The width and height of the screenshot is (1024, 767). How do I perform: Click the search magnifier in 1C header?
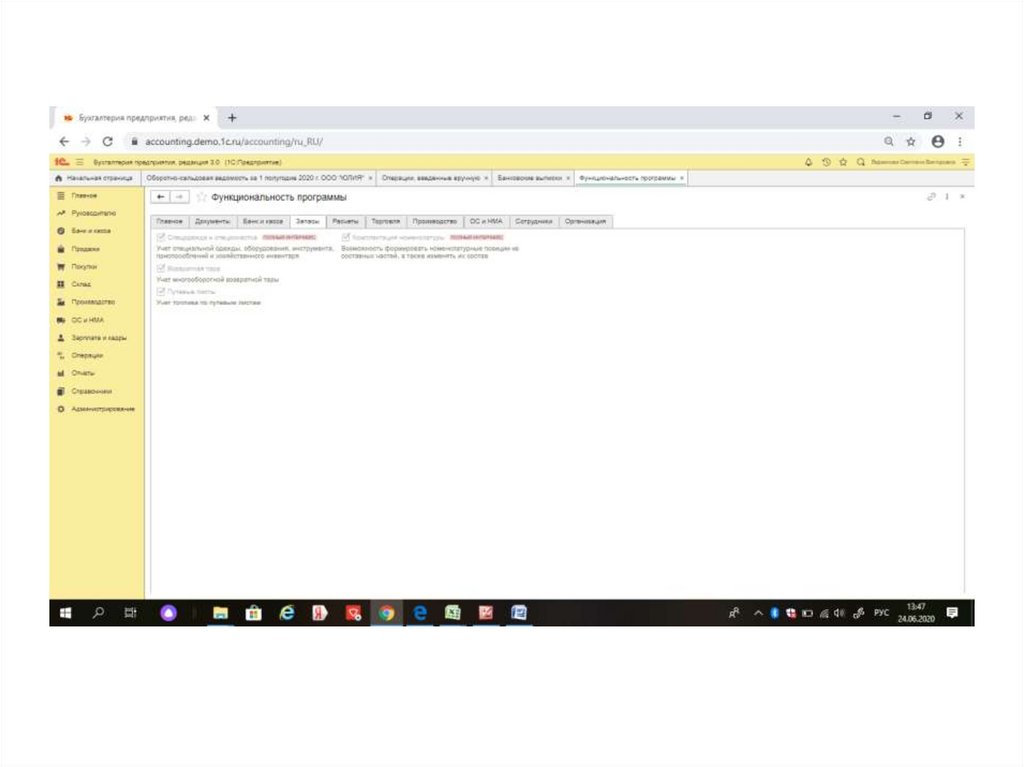tap(860, 162)
